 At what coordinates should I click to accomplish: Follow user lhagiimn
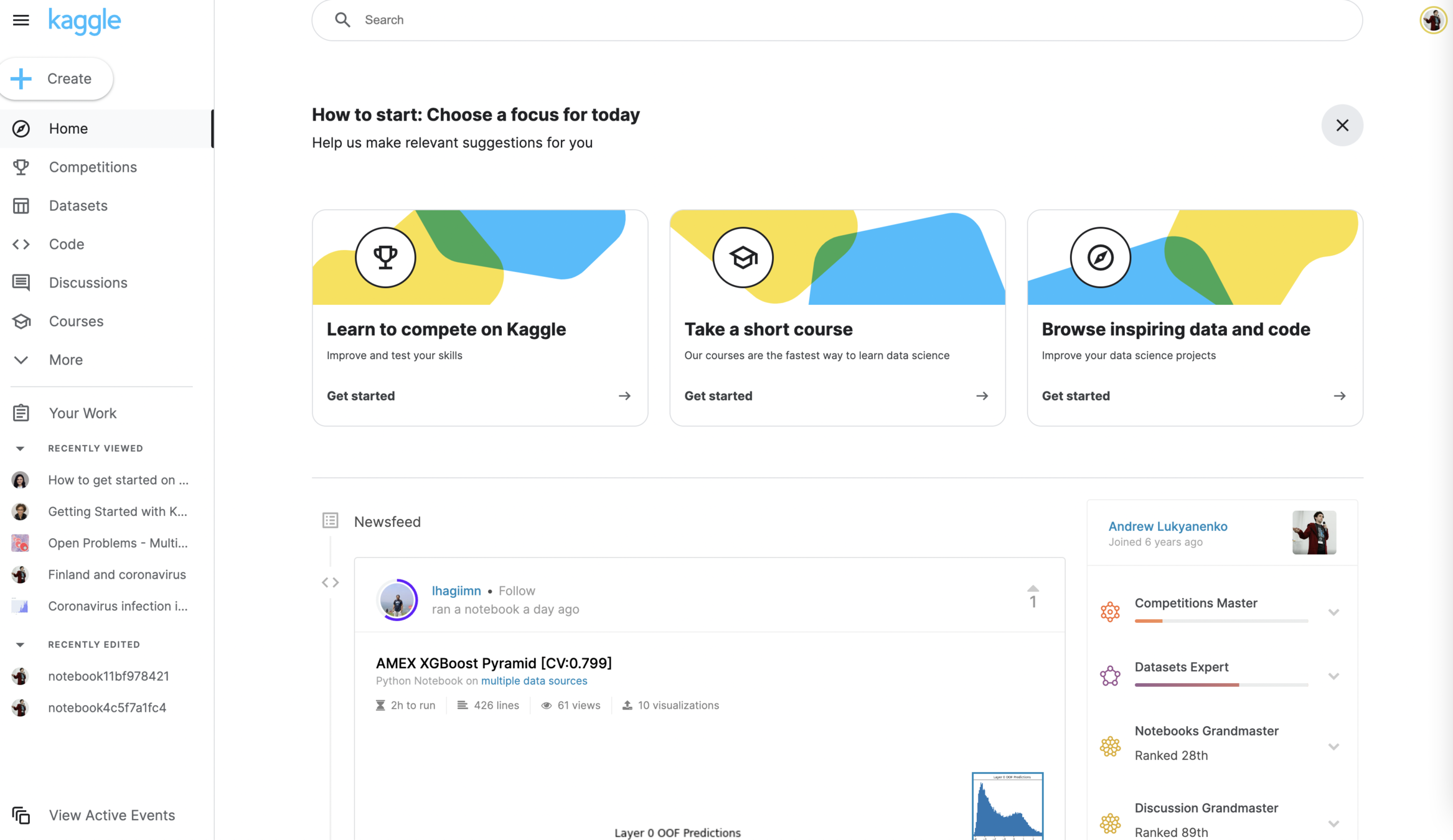click(517, 590)
